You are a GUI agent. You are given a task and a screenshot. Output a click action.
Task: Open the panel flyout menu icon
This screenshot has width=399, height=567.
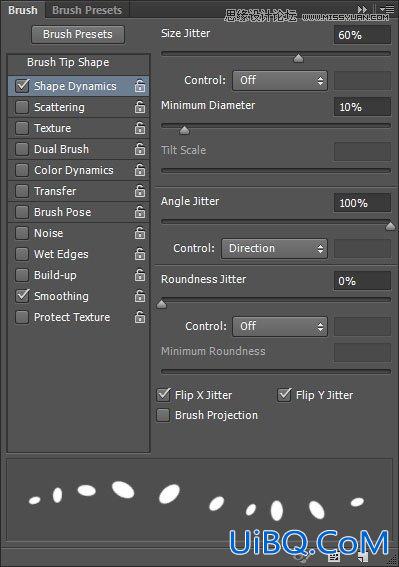coord(387,9)
